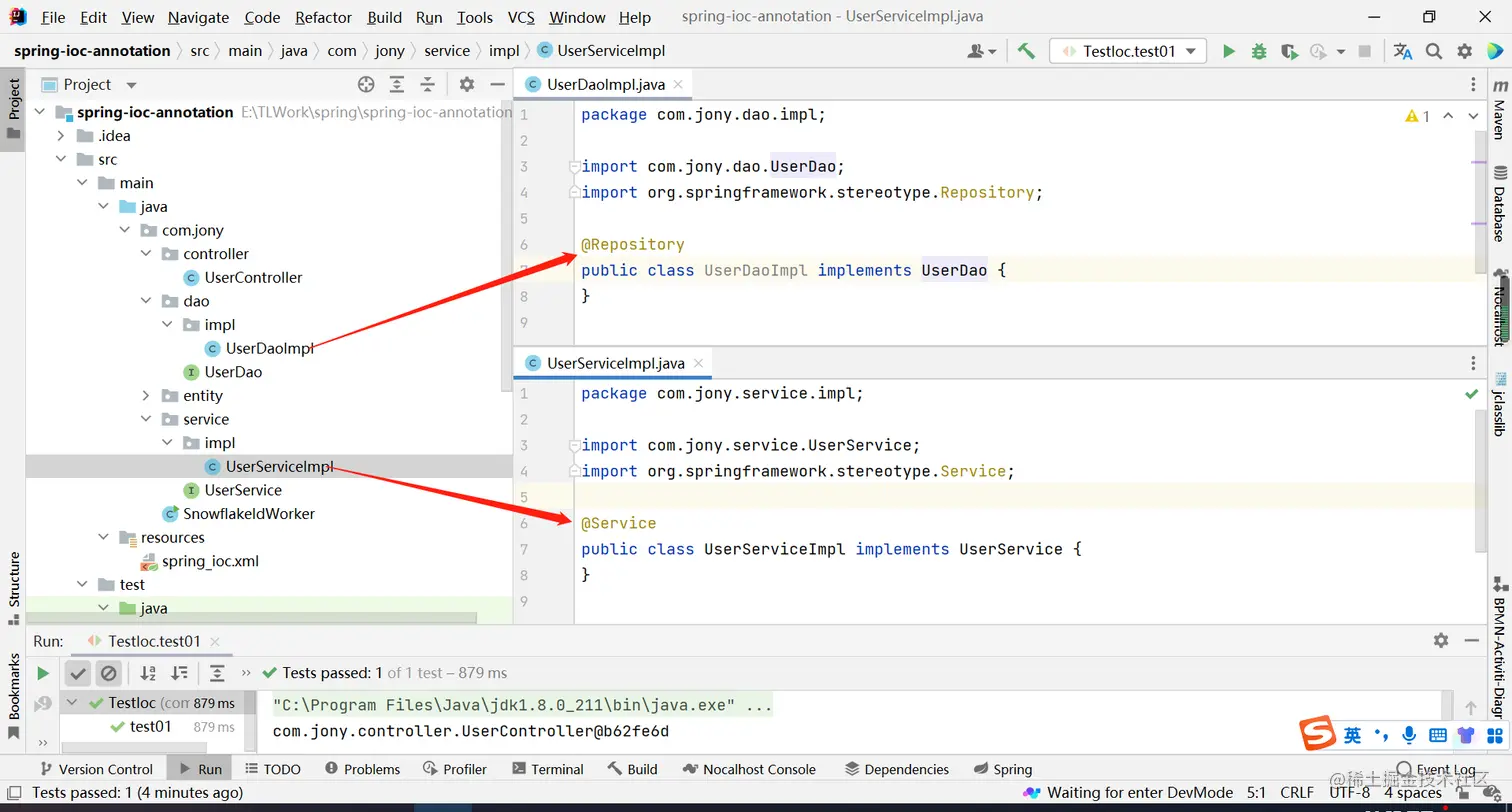This screenshot has height=812, width=1512.
Task: Click the Build project hammer icon
Action: 1026,51
